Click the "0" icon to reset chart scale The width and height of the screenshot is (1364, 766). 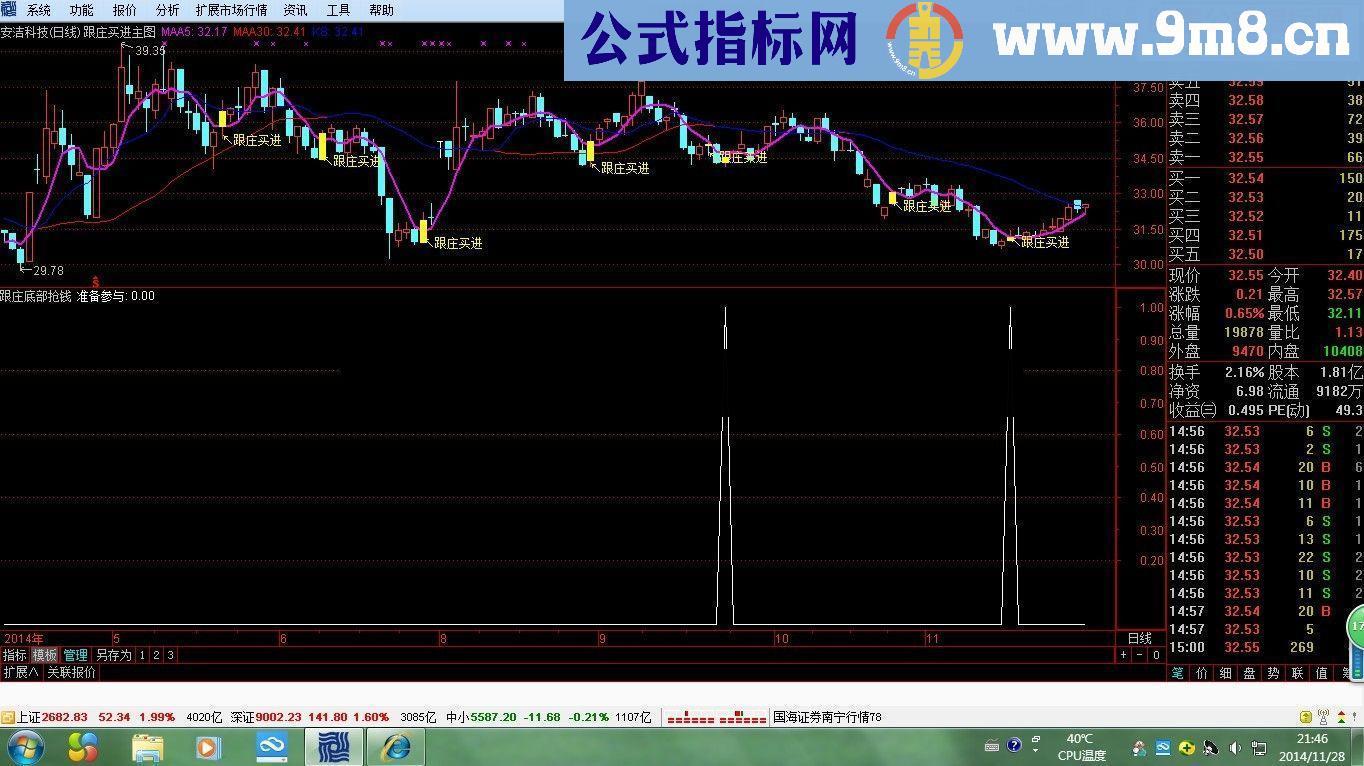click(x=1155, y=653)
